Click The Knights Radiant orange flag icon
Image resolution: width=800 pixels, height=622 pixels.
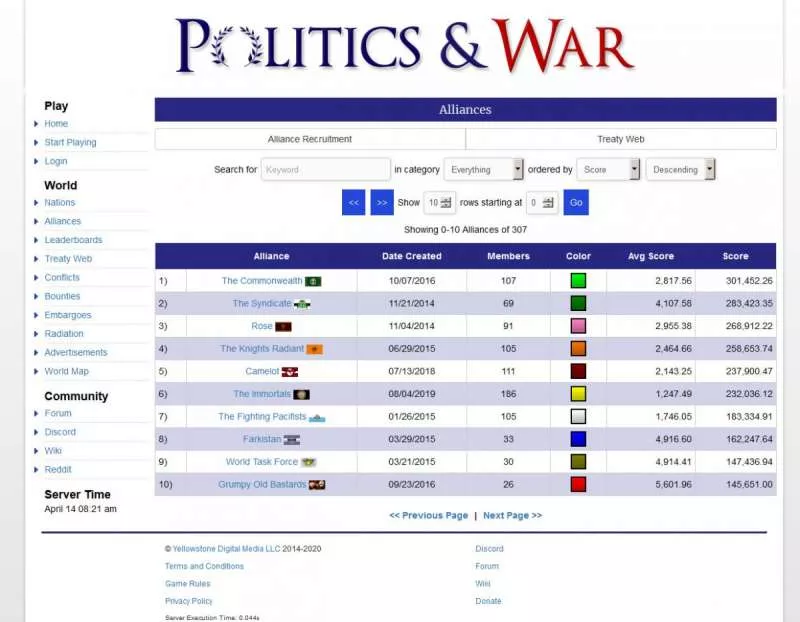click(x=314, y=349)
